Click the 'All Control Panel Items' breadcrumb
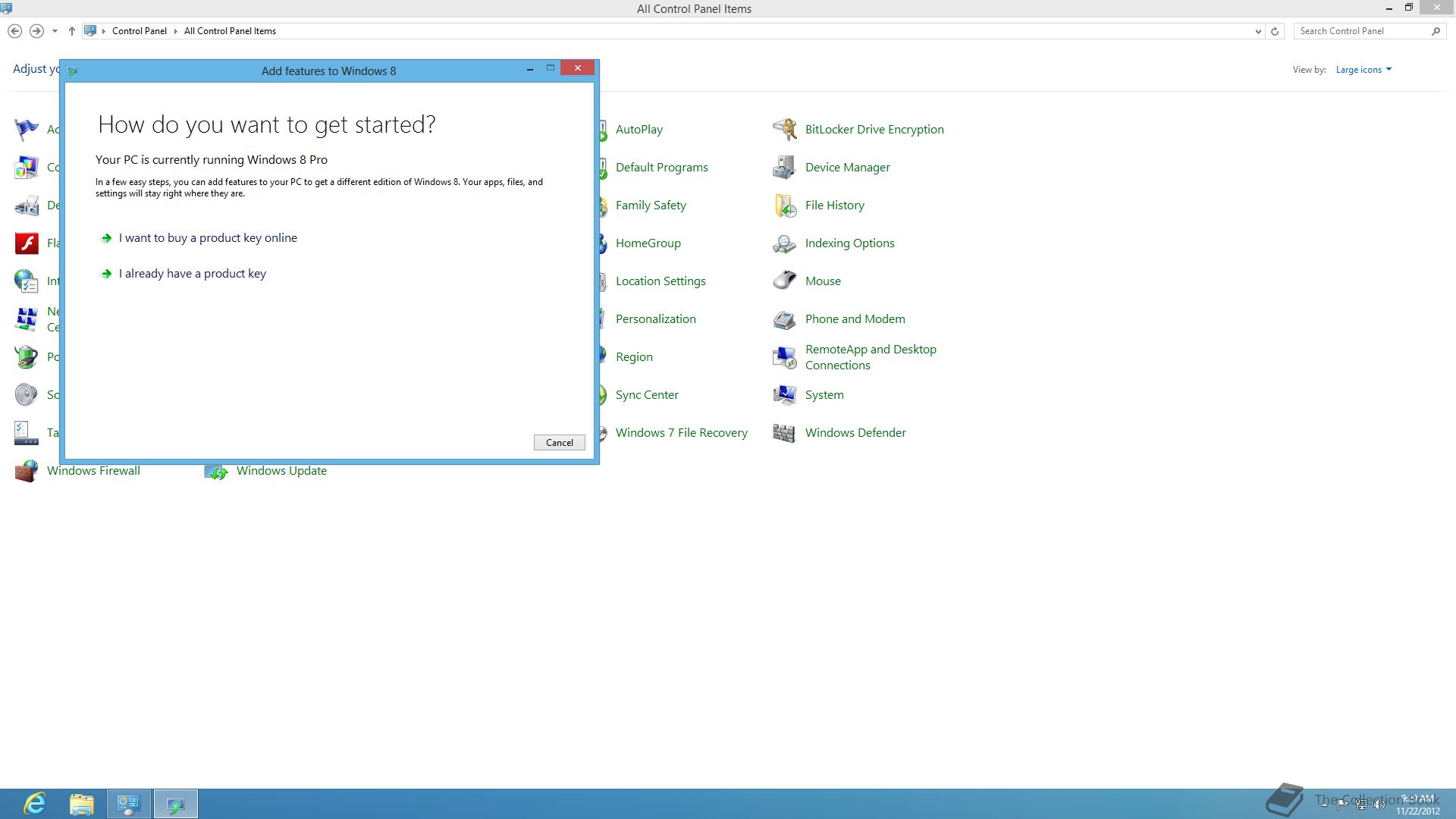Viewport: 1456px width, 819px height. (230, 31)
